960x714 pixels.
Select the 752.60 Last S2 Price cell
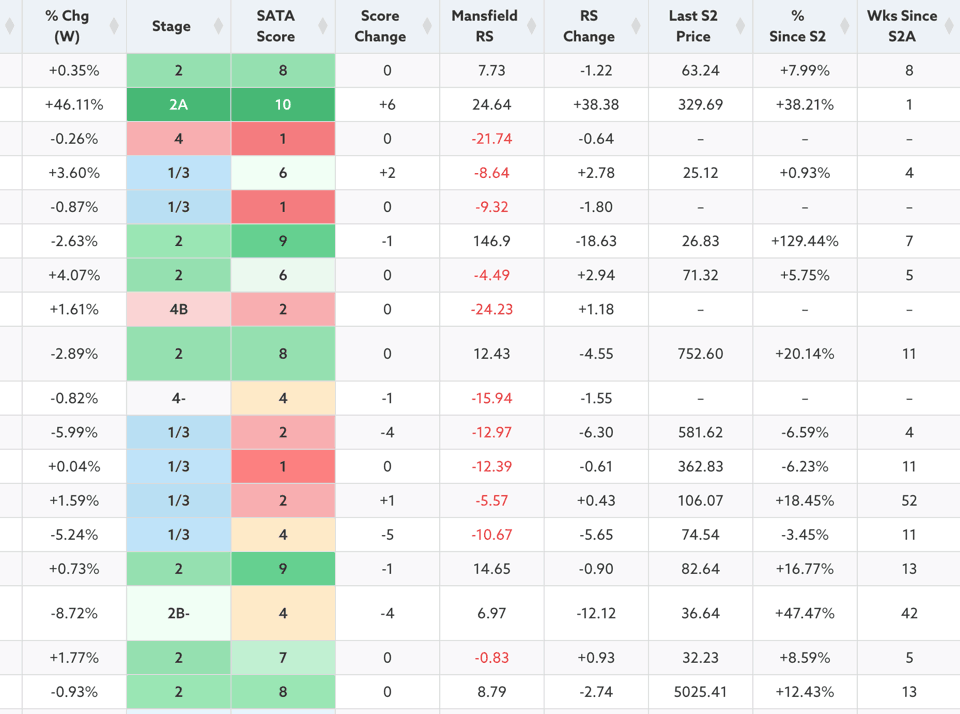click(x=700, y=354)
